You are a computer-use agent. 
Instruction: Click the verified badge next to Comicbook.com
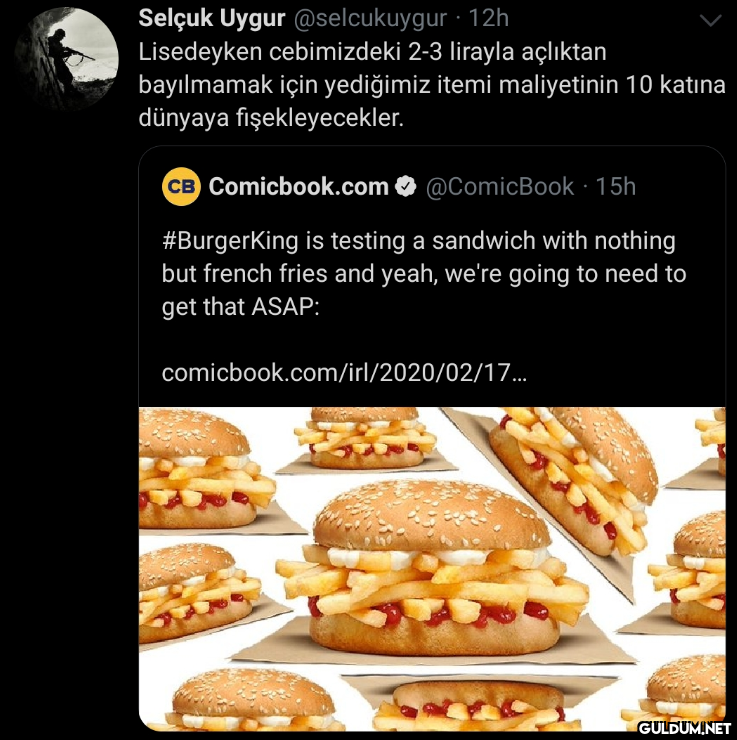[406, 186]
